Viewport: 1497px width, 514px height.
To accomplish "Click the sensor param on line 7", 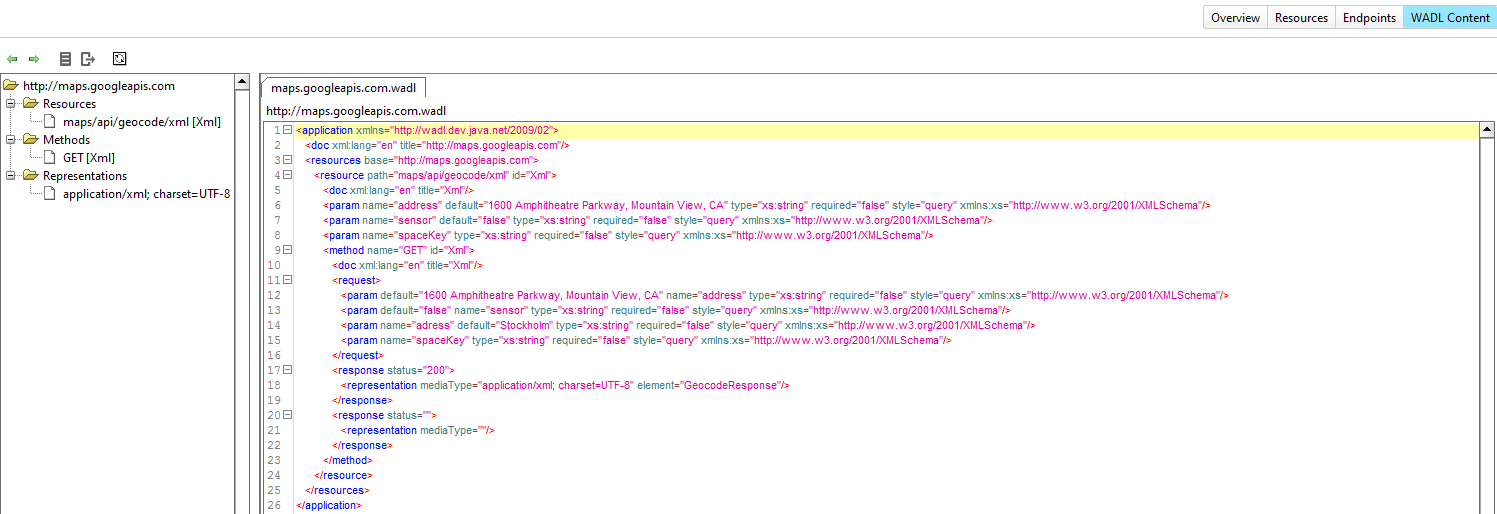I will (657, 220).
